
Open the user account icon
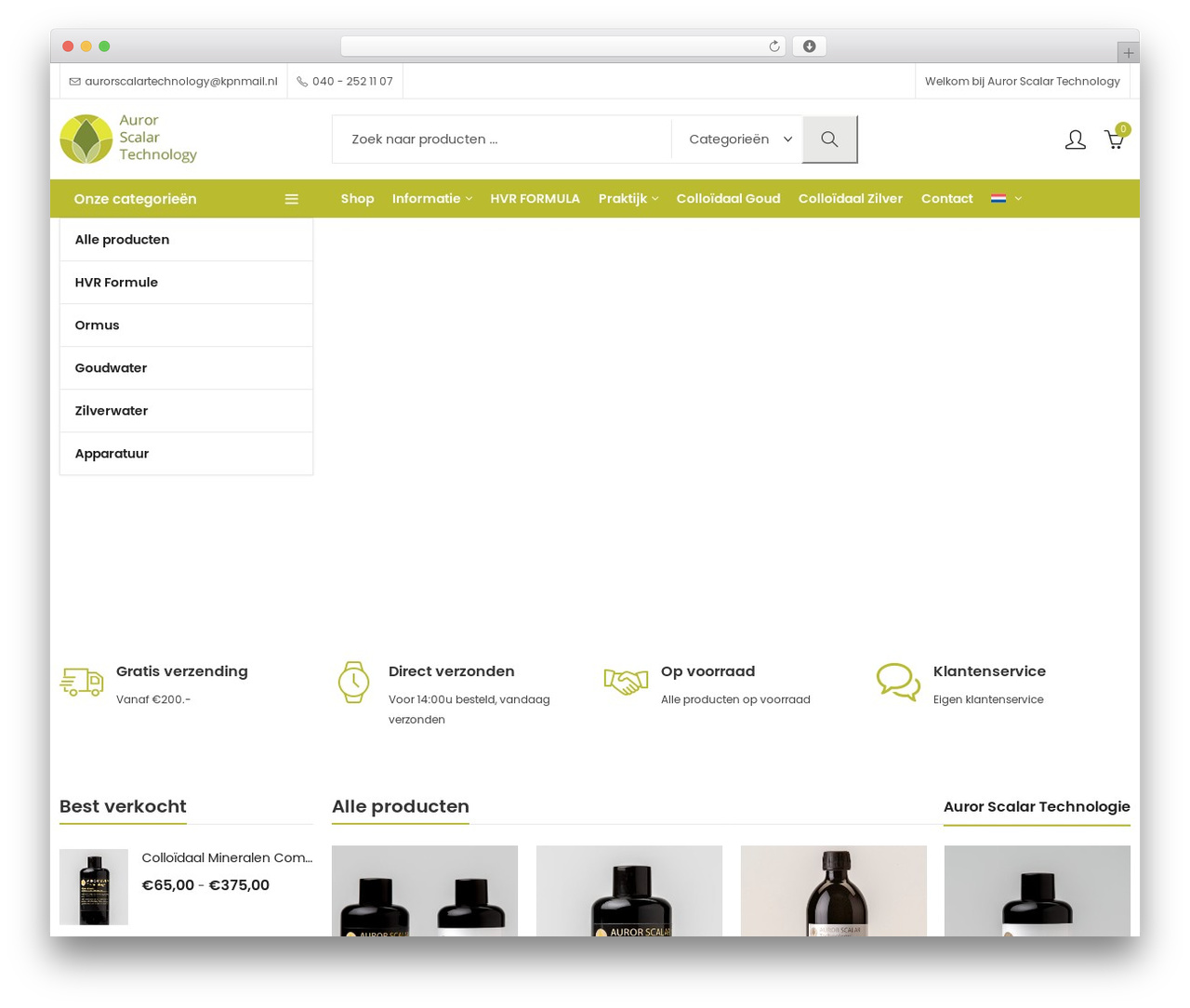1075,139
